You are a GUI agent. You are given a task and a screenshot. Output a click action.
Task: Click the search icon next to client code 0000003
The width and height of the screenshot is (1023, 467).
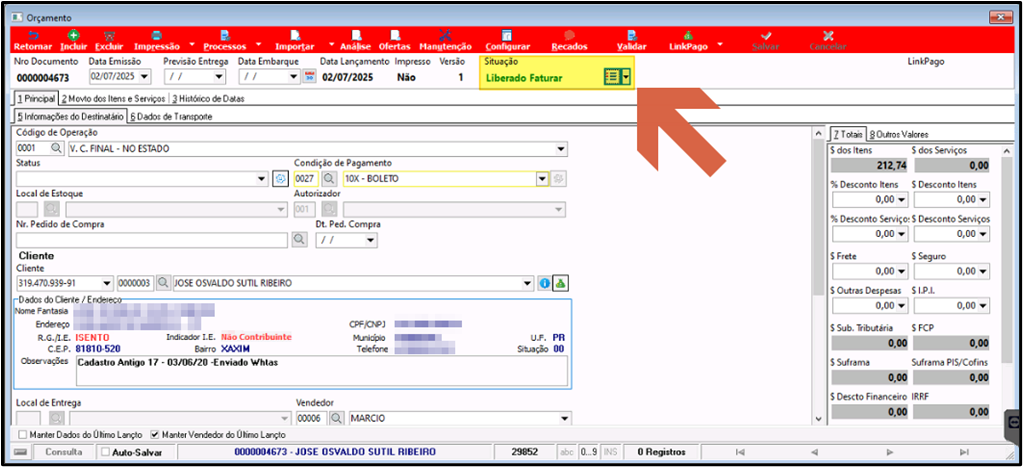(x=163, y=284)
